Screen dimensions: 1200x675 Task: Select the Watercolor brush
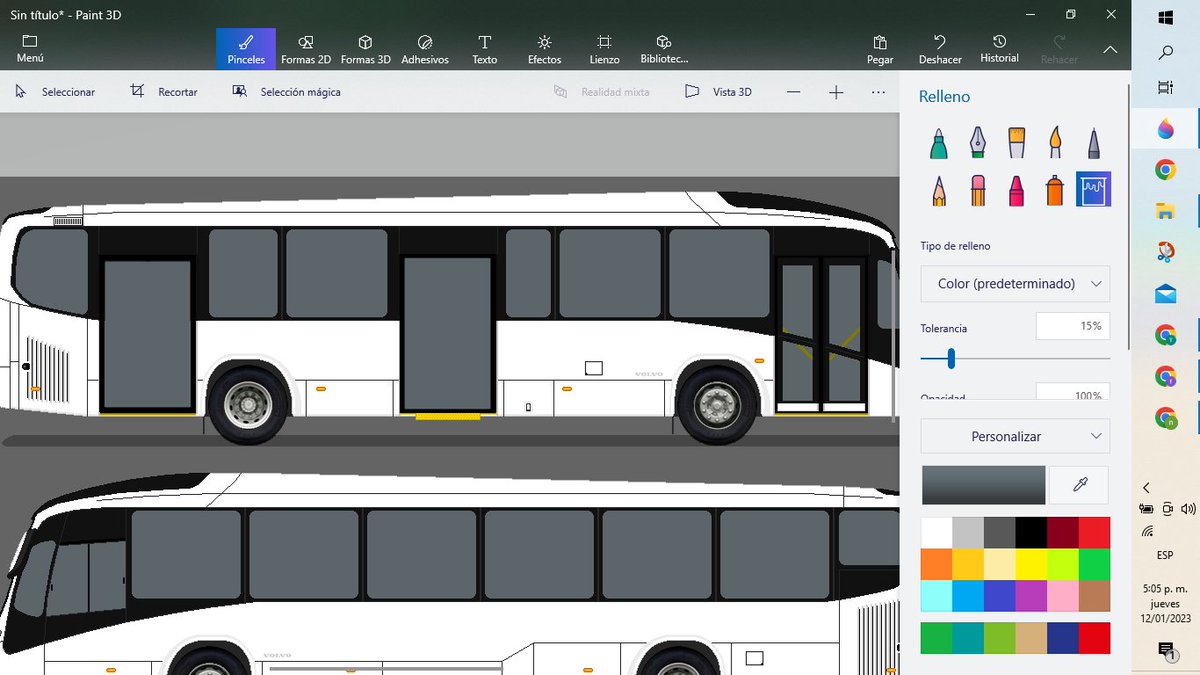[x=1055, y=143]
